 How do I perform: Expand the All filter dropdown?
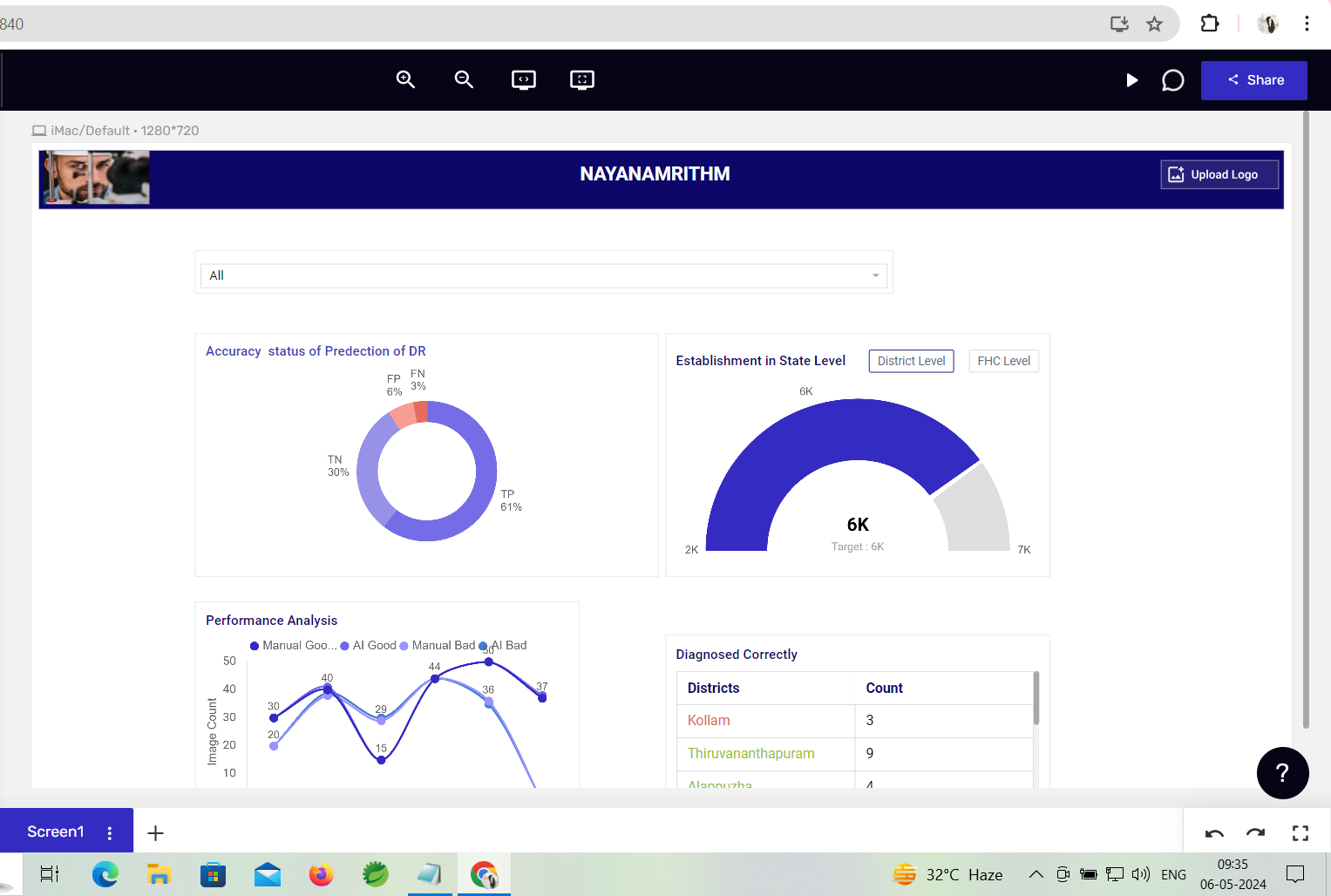pyautogui.click(x=544, y=275)
